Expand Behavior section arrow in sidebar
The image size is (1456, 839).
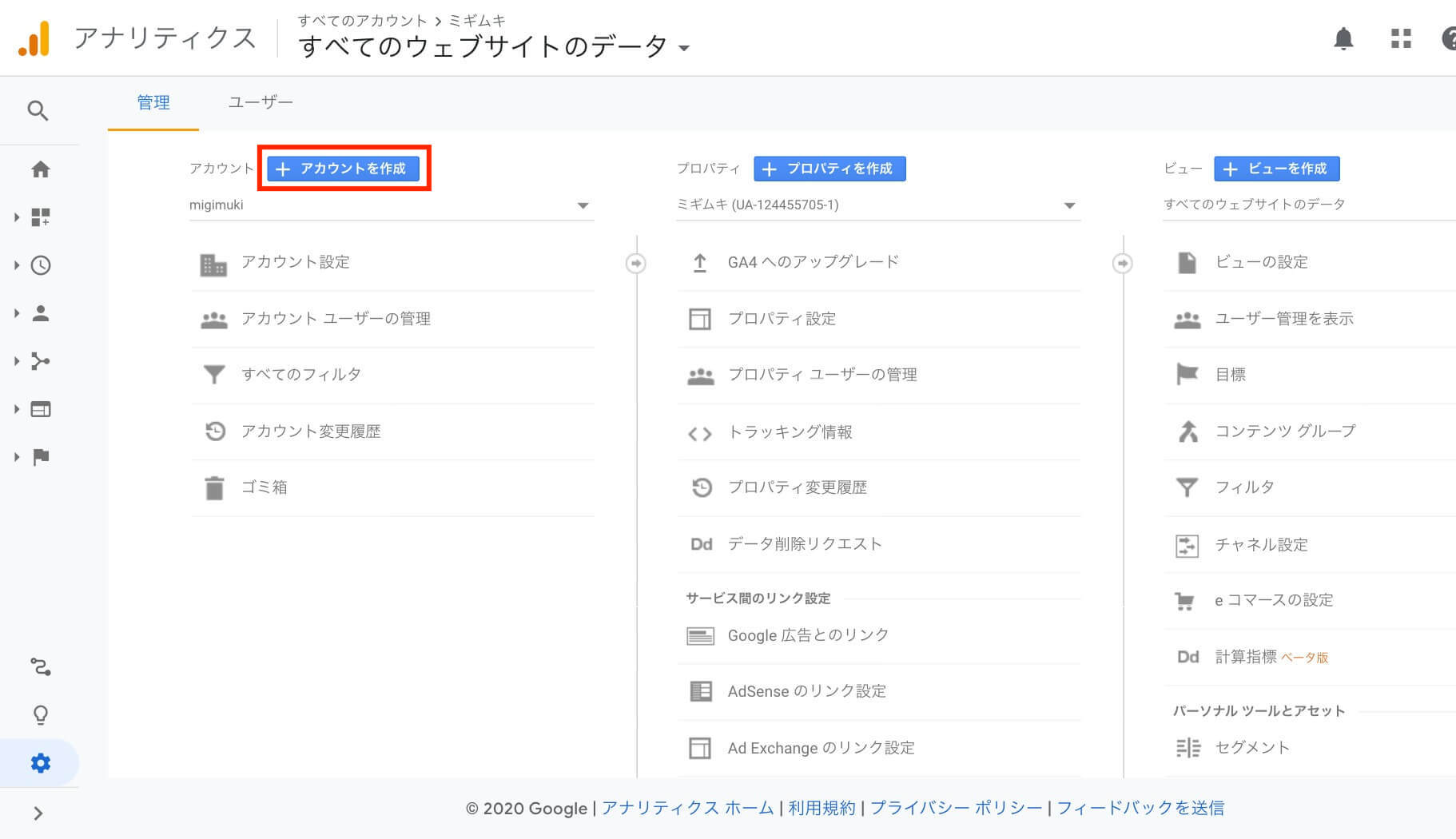point(16,409)
